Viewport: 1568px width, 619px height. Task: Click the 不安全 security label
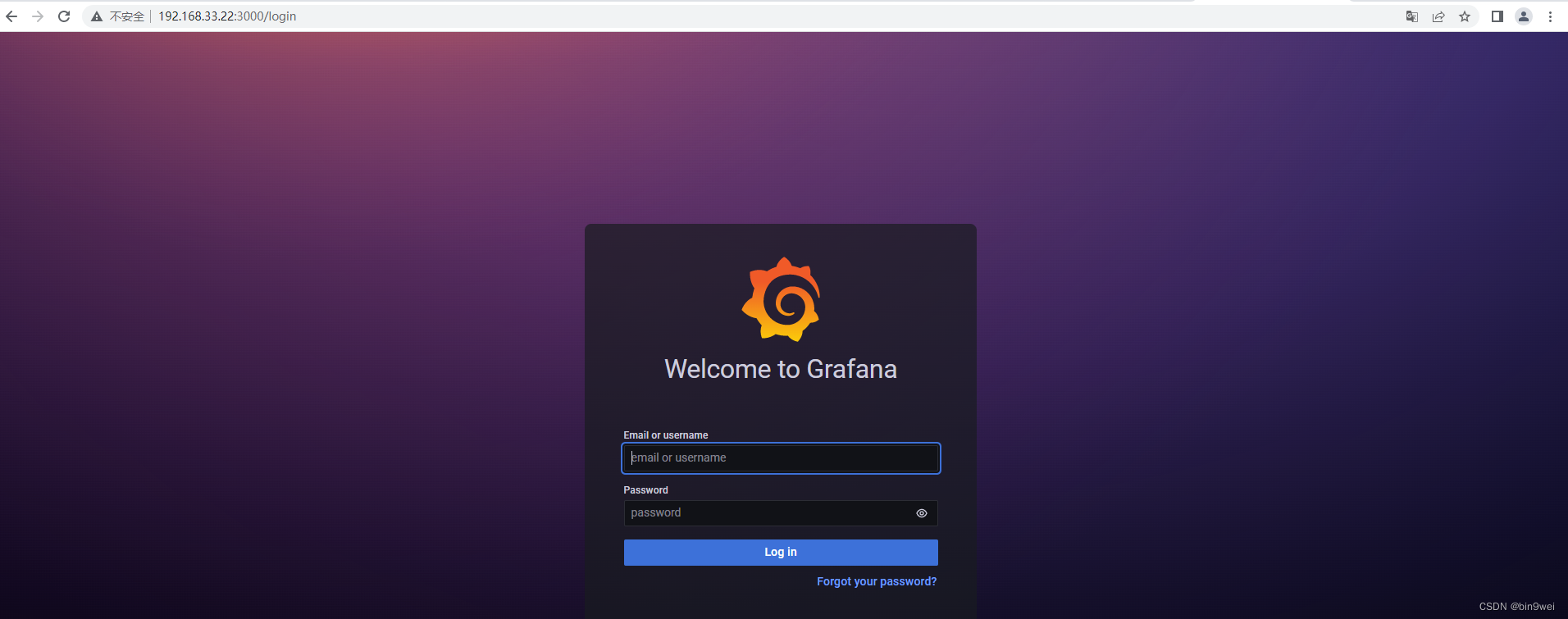tap(127, 16)
